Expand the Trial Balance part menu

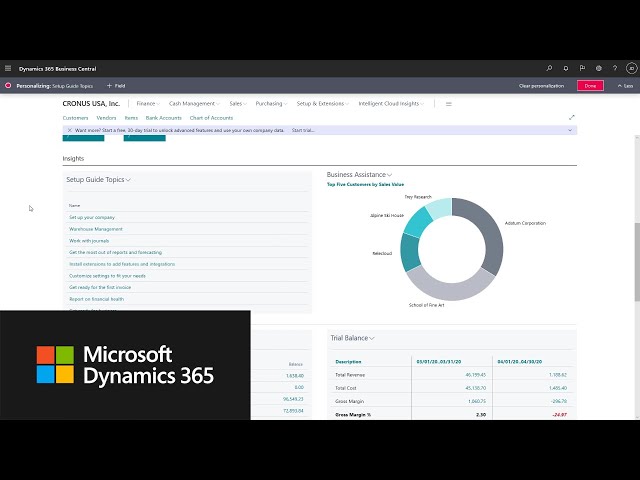374,338
